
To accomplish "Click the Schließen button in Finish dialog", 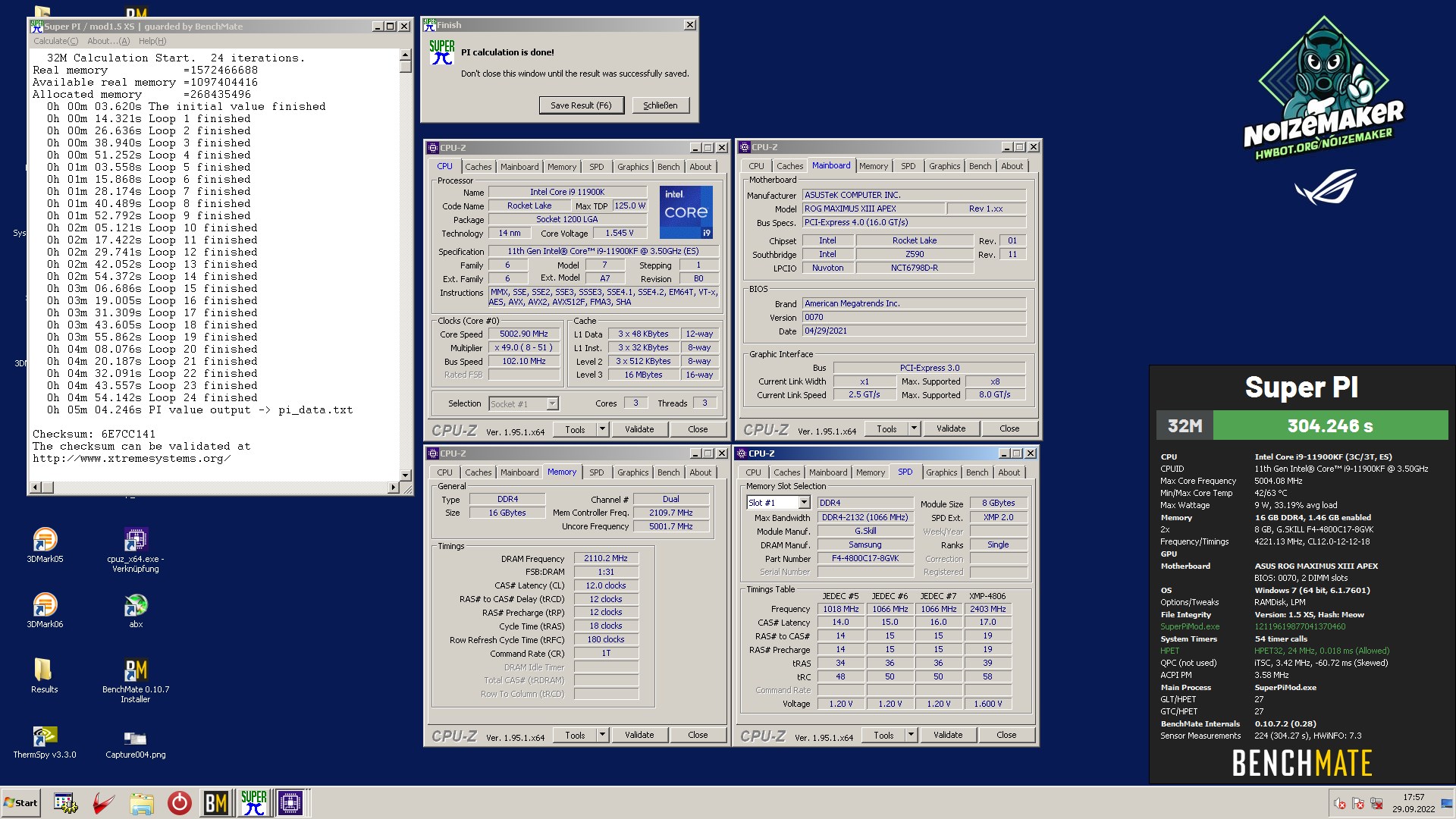I will pos(661,105).
